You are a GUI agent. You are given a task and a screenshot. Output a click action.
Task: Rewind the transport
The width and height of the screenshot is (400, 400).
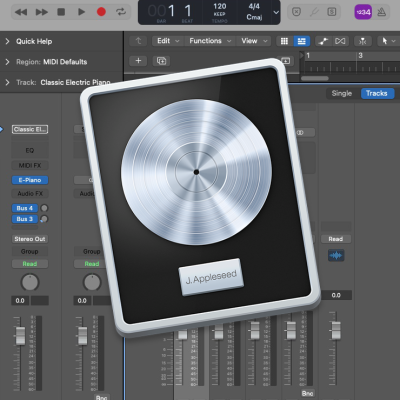(x=21, y=12)
